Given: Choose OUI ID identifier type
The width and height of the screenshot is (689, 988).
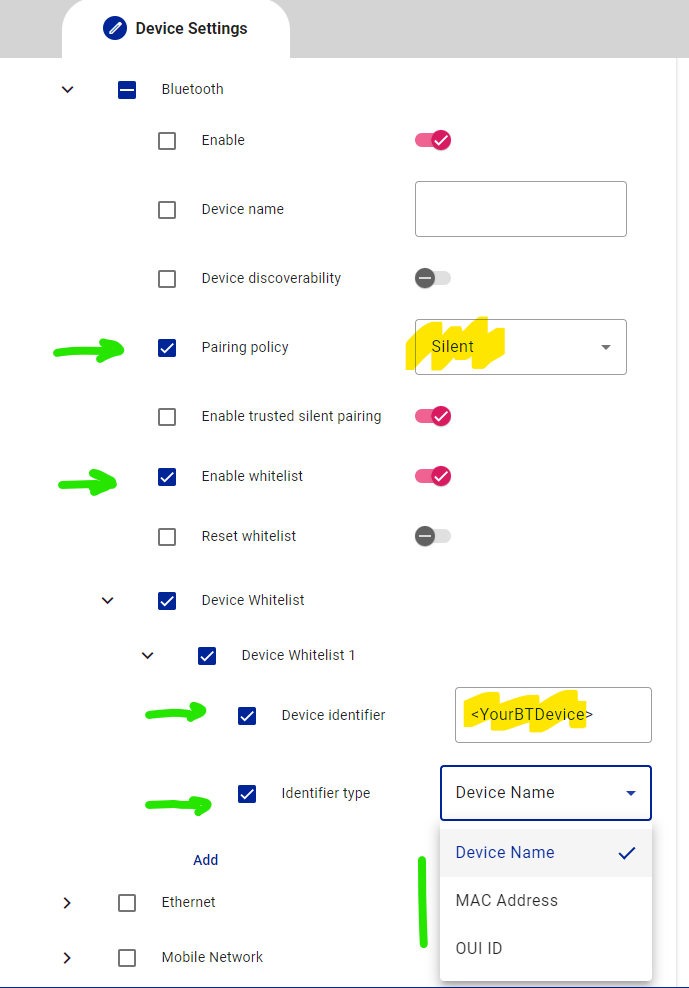Looking at the screenshot, I should 479,948.
